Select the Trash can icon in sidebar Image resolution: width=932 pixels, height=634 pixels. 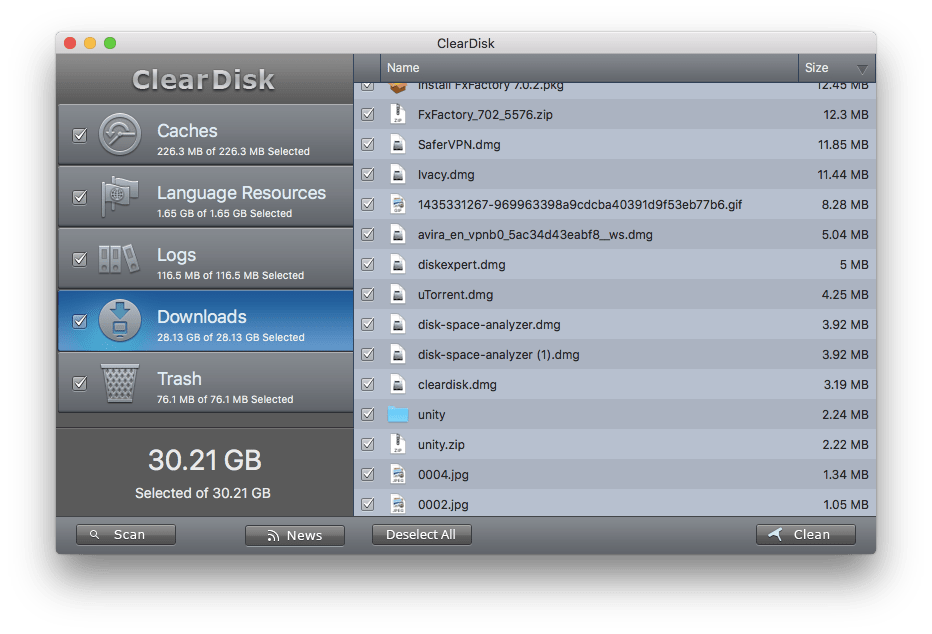(x=120, y=383)
